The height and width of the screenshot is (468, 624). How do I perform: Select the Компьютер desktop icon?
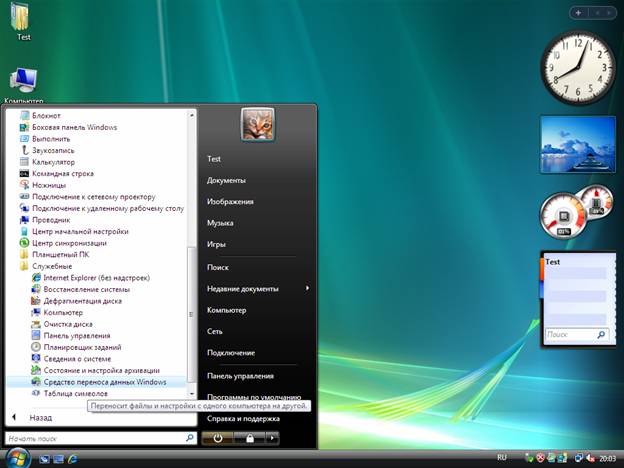coord(24,86)
